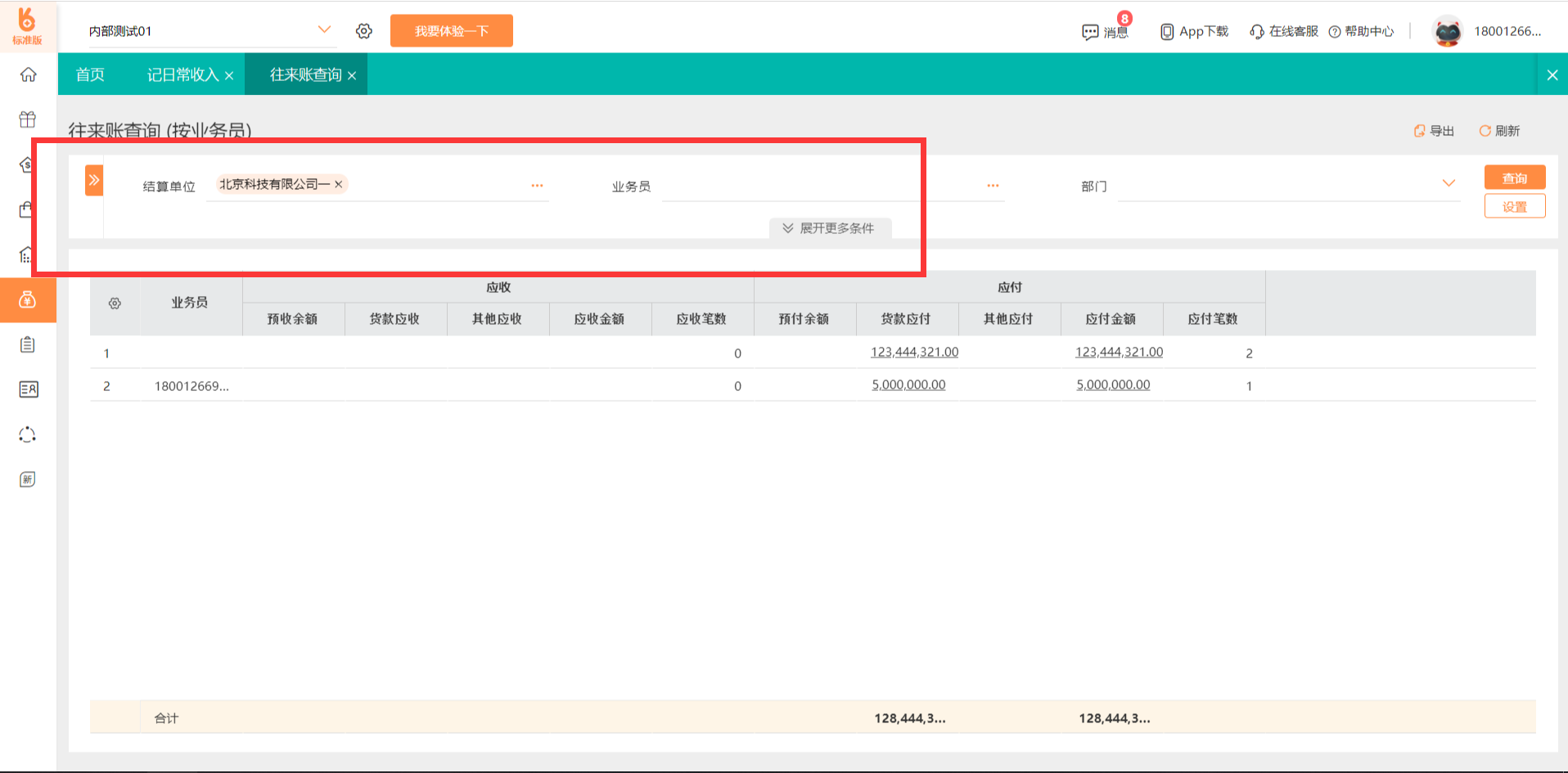The width and height of the screenshot is (1568, 773).
Task: Click the 设置 settings button
Action: point(1514,206)
